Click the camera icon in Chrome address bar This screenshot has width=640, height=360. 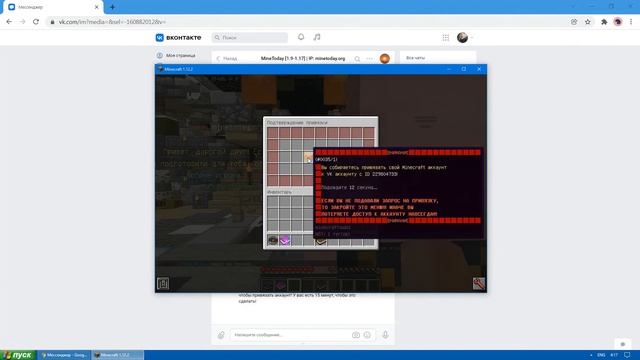pyautogui.click(x=574, y=22)
